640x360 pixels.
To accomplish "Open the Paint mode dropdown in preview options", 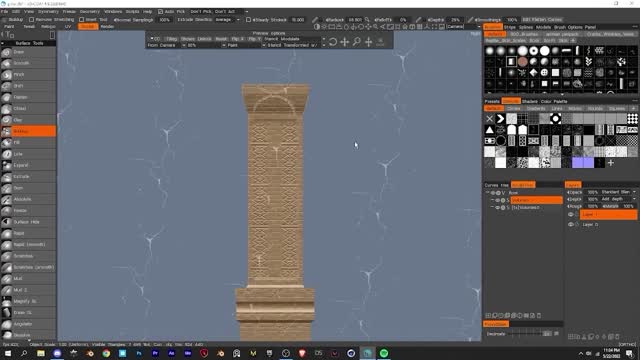I will point(247,45).
